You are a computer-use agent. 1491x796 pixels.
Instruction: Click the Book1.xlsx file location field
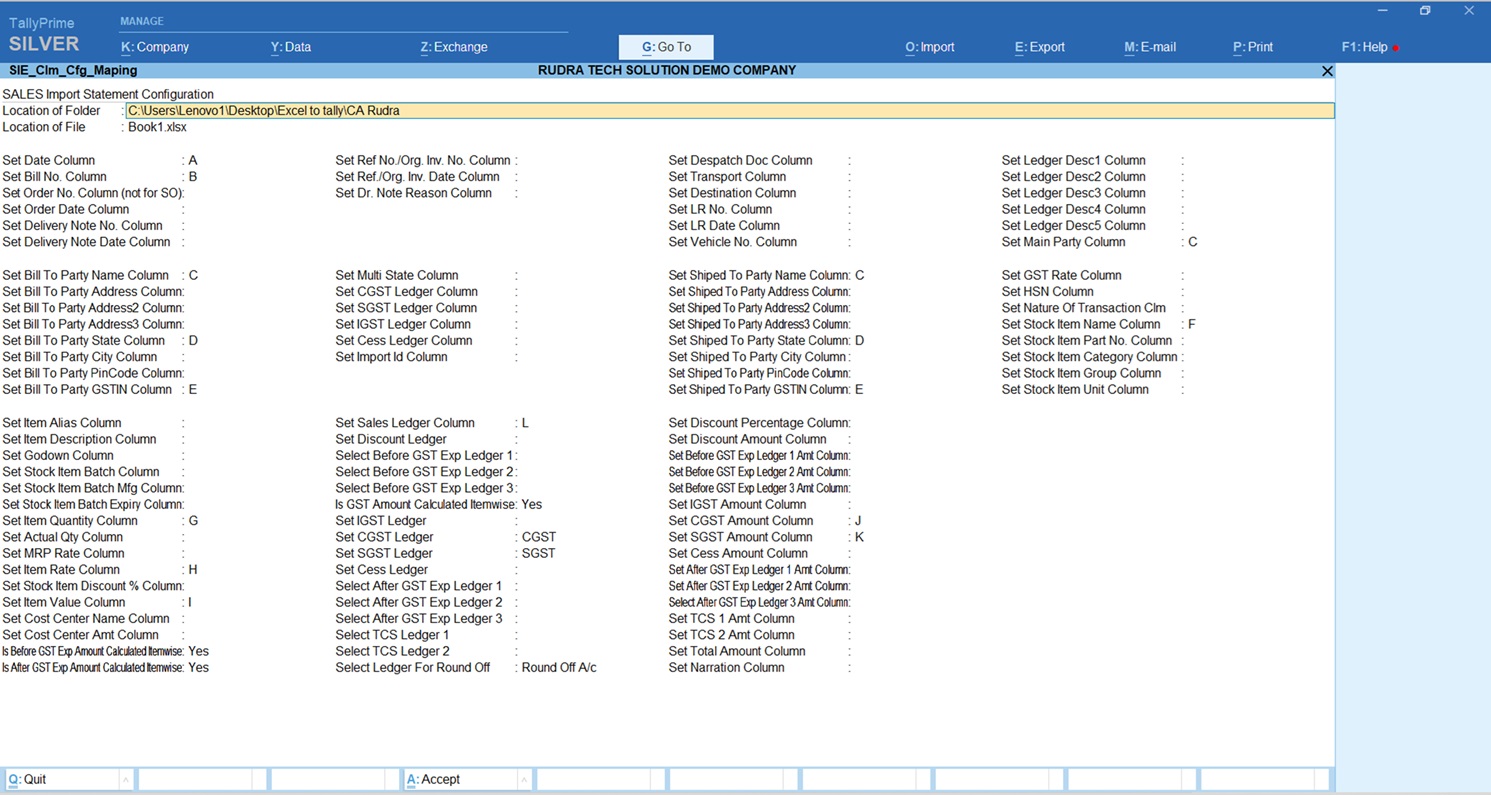(x=157, y=127)
